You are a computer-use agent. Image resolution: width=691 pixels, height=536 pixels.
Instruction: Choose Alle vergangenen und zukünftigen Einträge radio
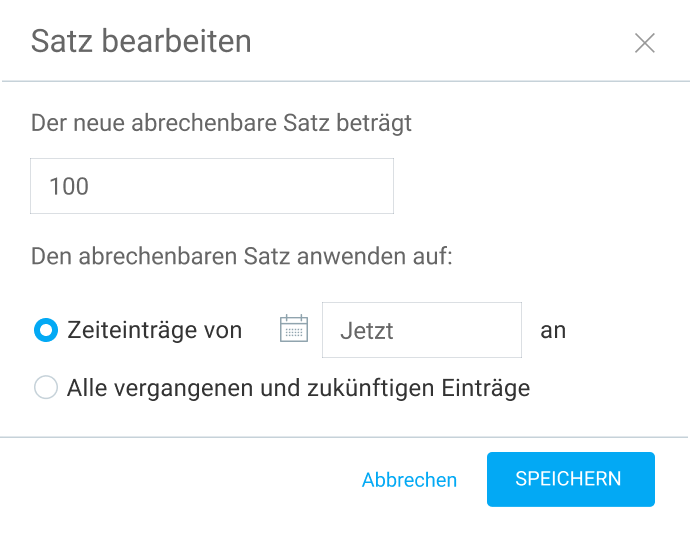(x=46, y=387)
